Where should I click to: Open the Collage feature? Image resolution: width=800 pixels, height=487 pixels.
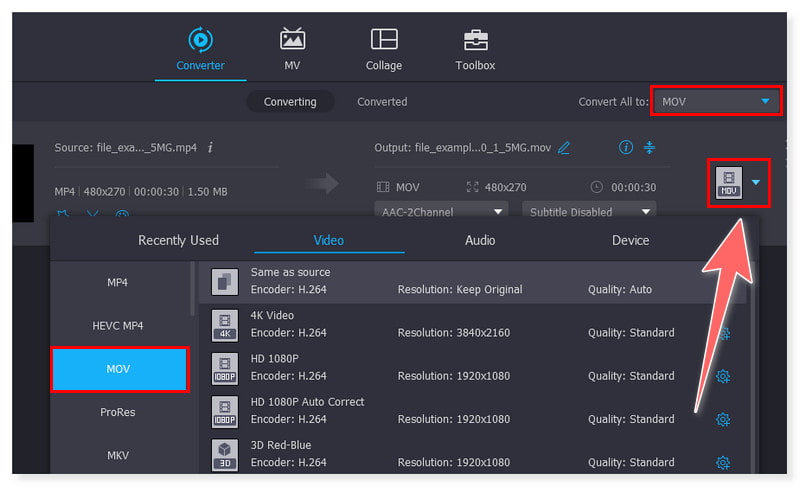pyautogui.click(x=384, y=40)
